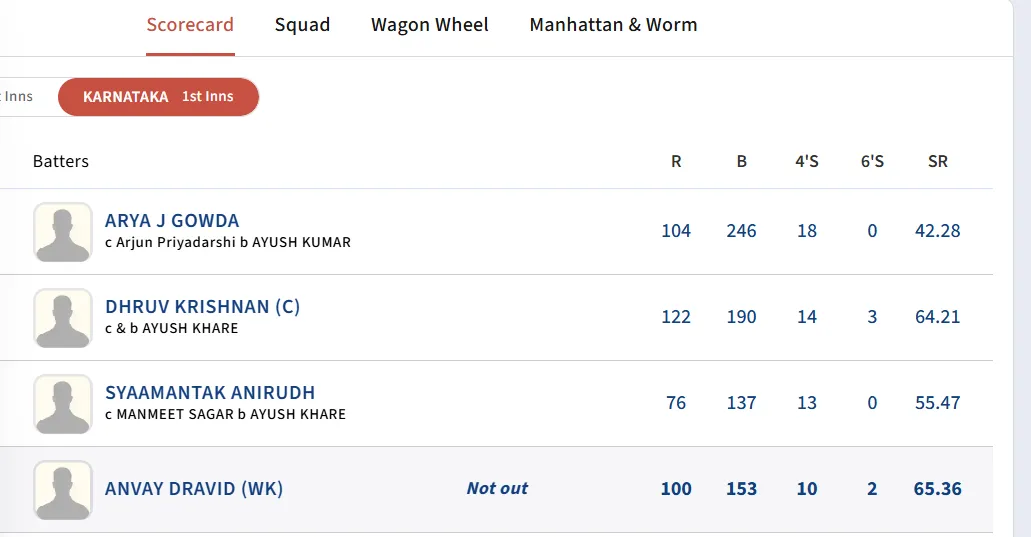Open the SYAAMANTAK ANIRUDH player link
1031x537 pixels.
(210, 393)
